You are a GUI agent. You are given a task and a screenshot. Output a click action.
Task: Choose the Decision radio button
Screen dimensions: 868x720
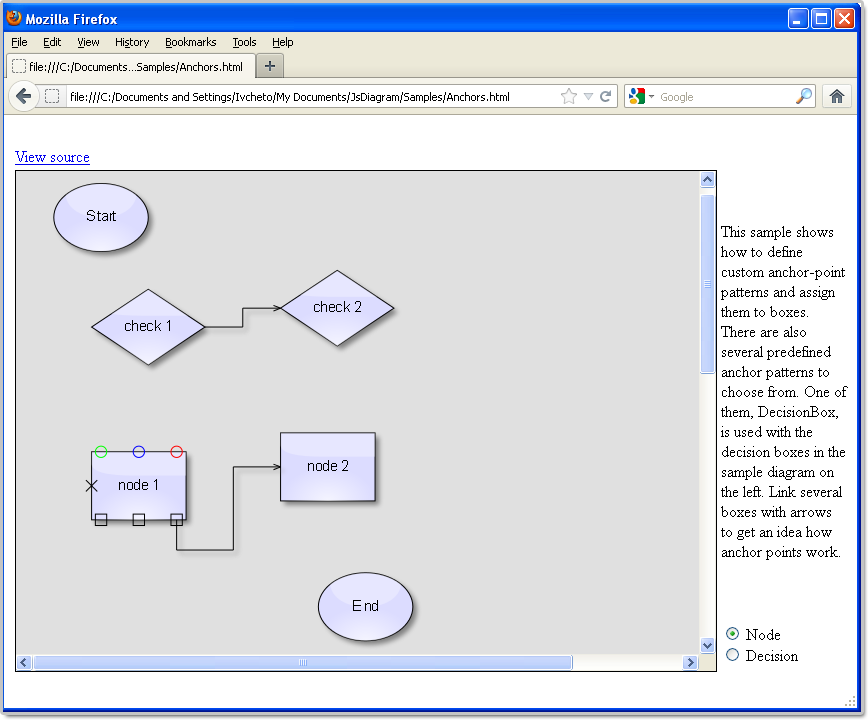(733, 655)
